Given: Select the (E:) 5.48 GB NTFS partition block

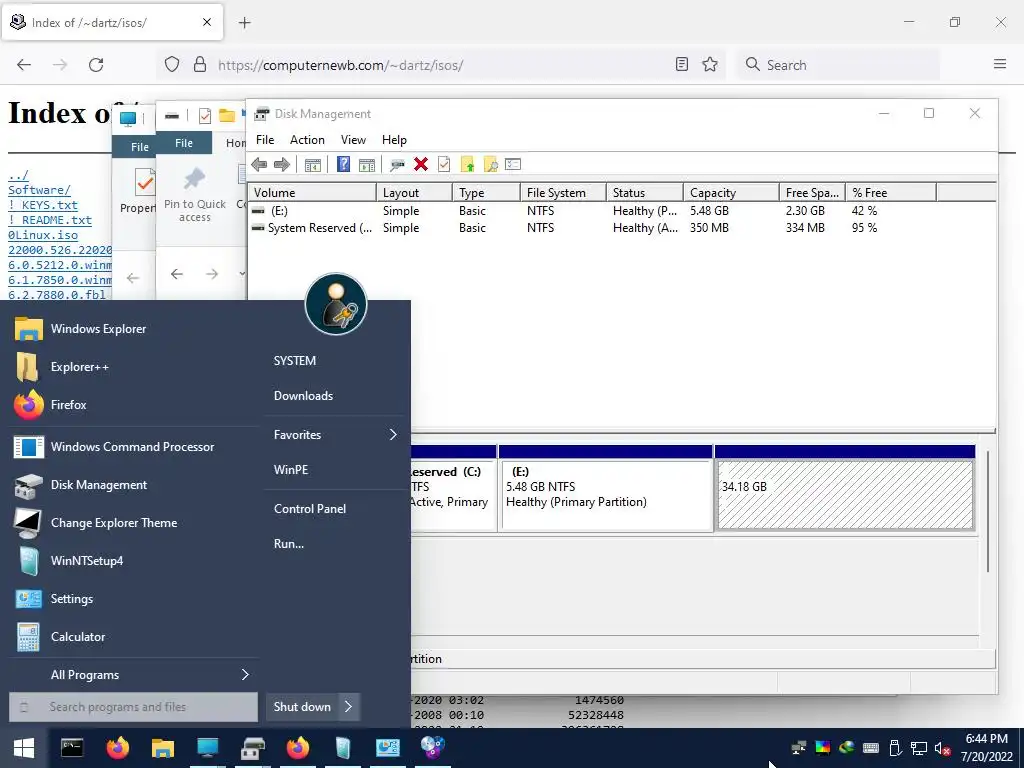Looking at the screenshot, I should [605, 495].
